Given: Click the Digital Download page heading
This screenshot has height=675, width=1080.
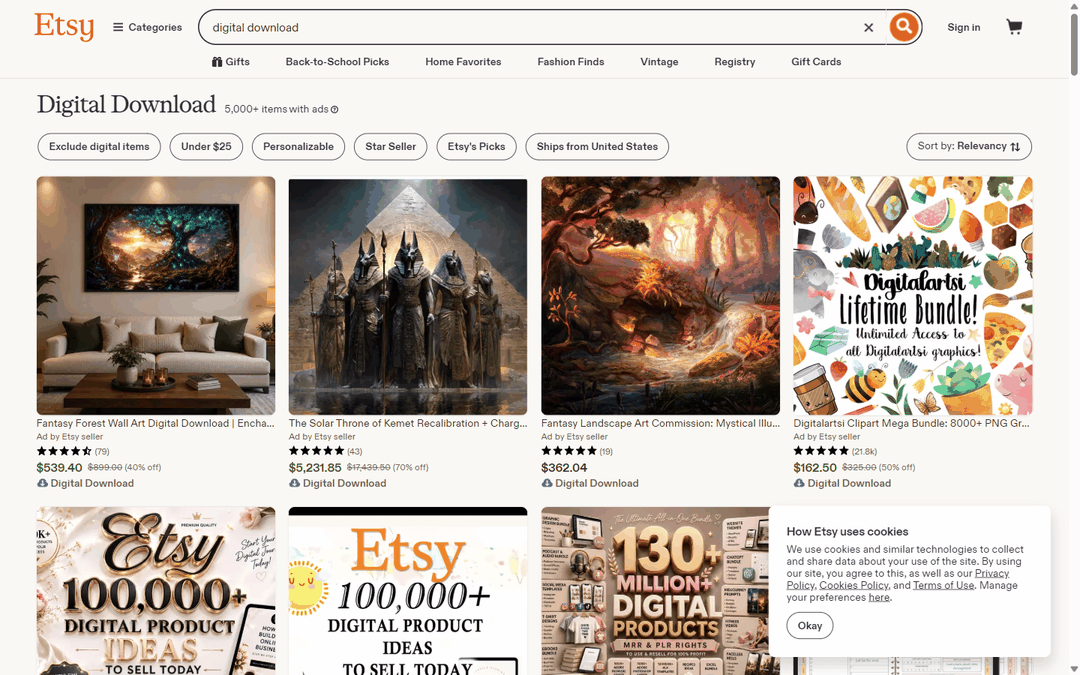Looking at the screenshot, I should pyautogui.click(x=126, y=105).
